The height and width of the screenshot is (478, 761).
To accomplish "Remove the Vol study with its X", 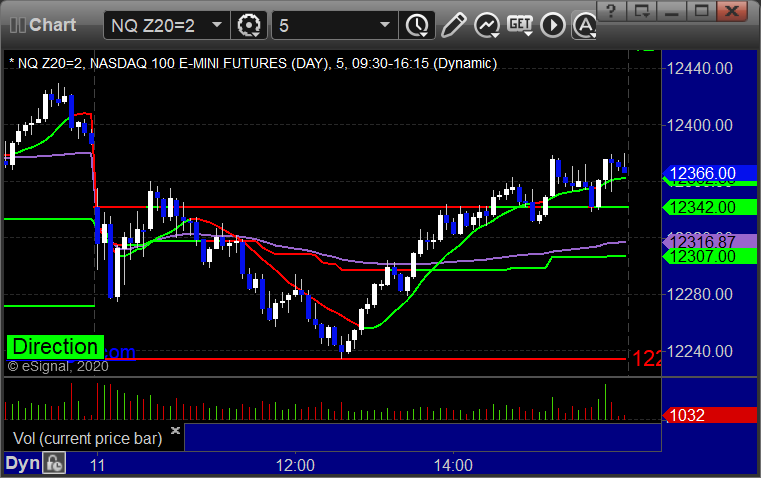I will (x=176, y=430).
